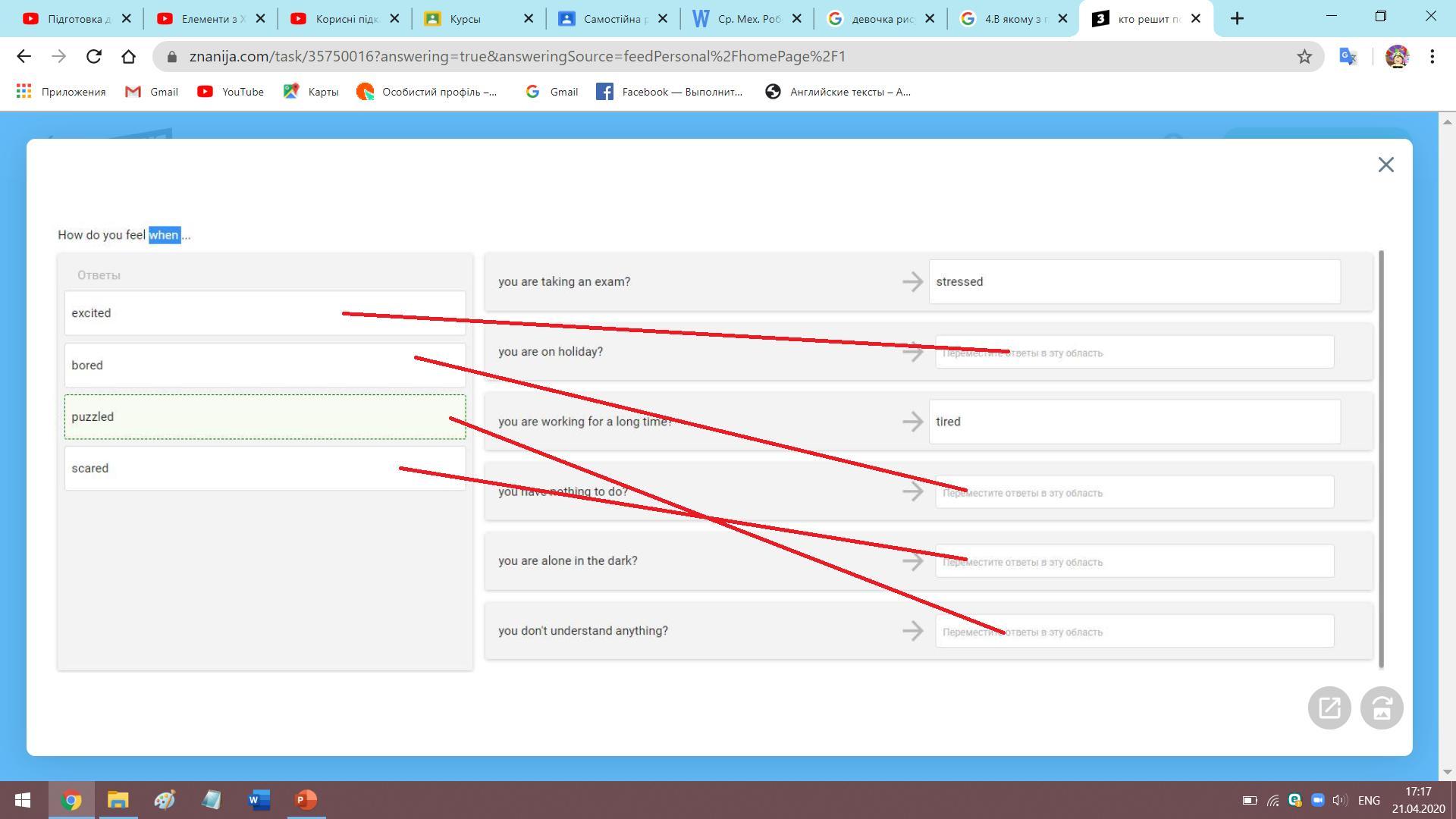The image size is (1456, 819).
Task: Click the bookmark star icon in address bar
Action: pyautogui.click(x=1304, y=57)
